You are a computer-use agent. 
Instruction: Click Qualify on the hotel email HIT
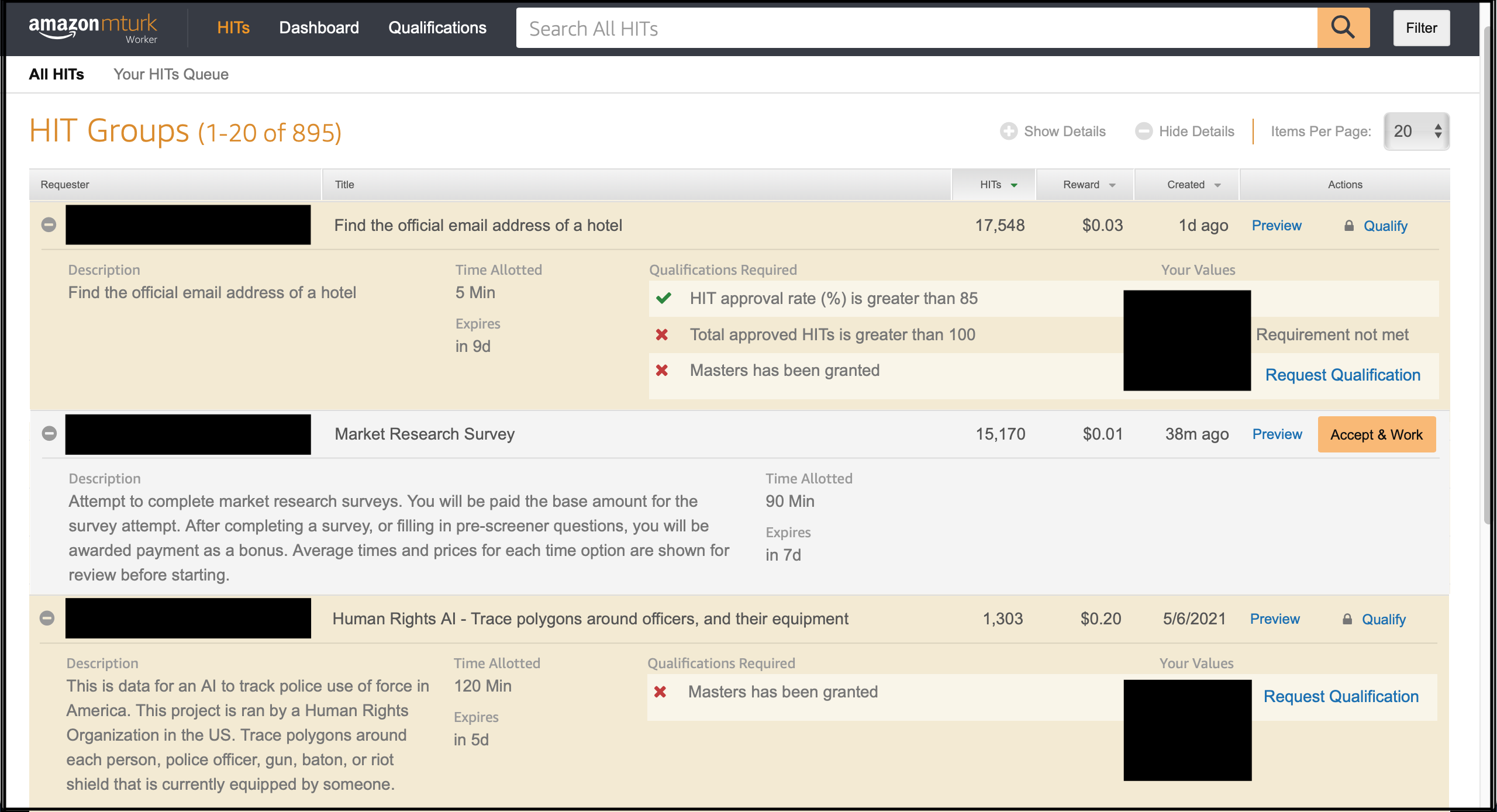[x=1385, y=226]
